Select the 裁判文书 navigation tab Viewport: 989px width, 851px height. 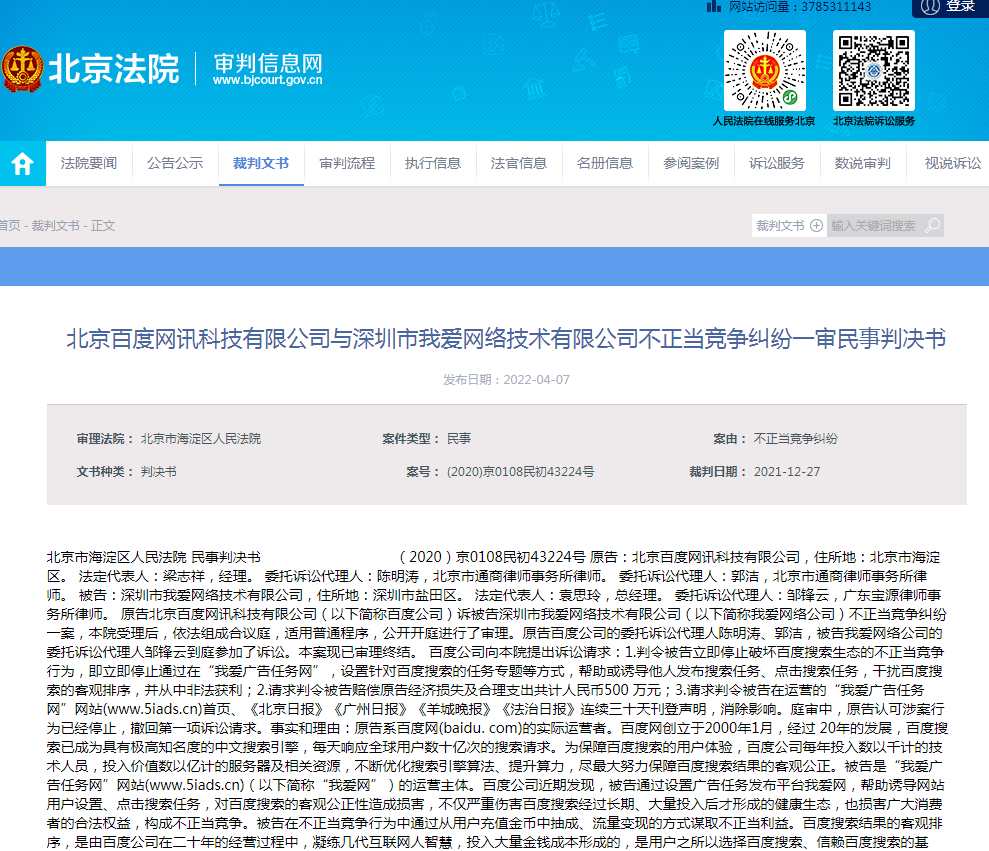261,163
